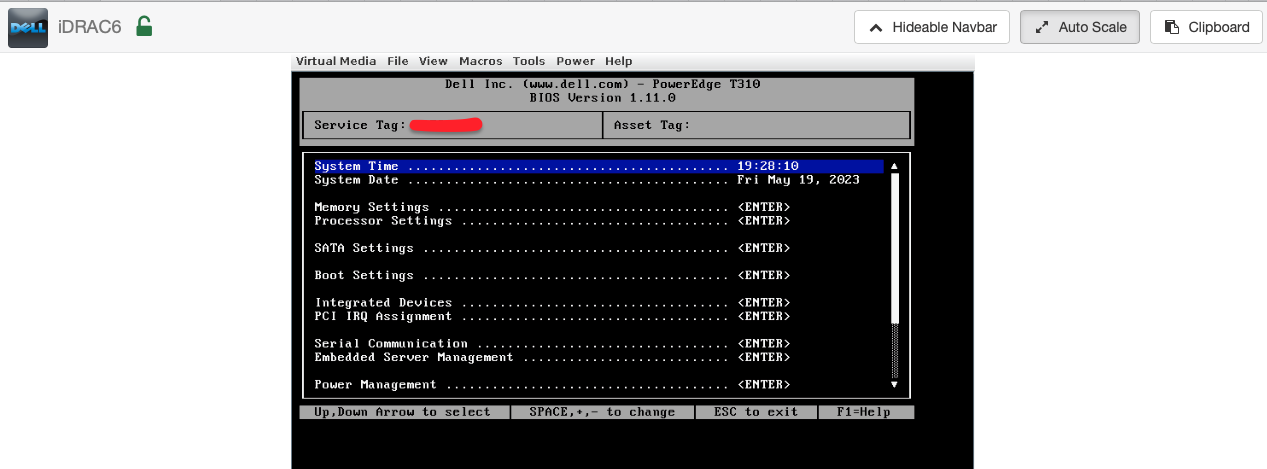Enable the Auto Scale button
Image resolution: width=1267 pixels, height=469 pixels.
point(1080,27)
